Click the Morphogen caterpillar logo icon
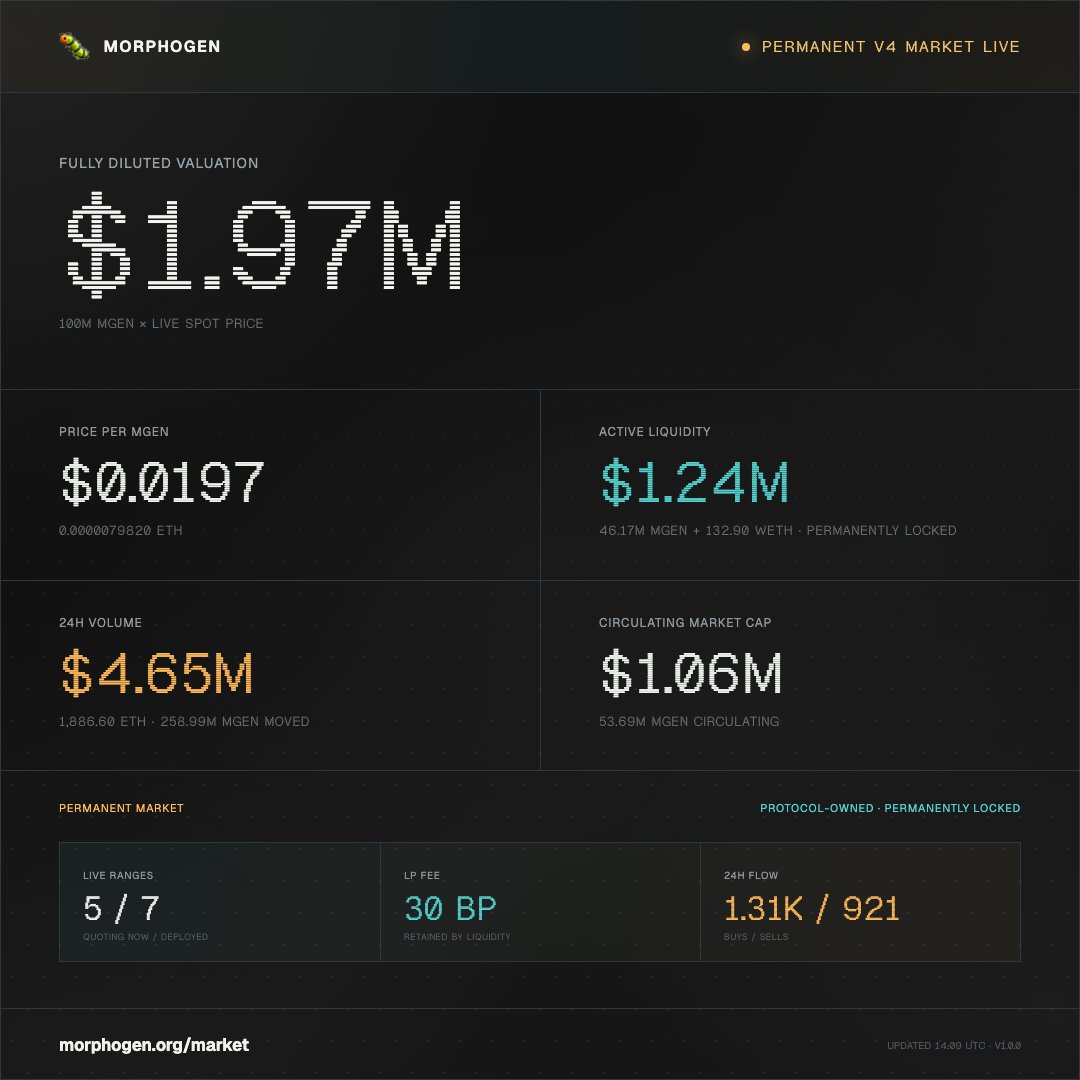Image resolution: width=1080 pixels, height=1080 pixels. [74, 46]
